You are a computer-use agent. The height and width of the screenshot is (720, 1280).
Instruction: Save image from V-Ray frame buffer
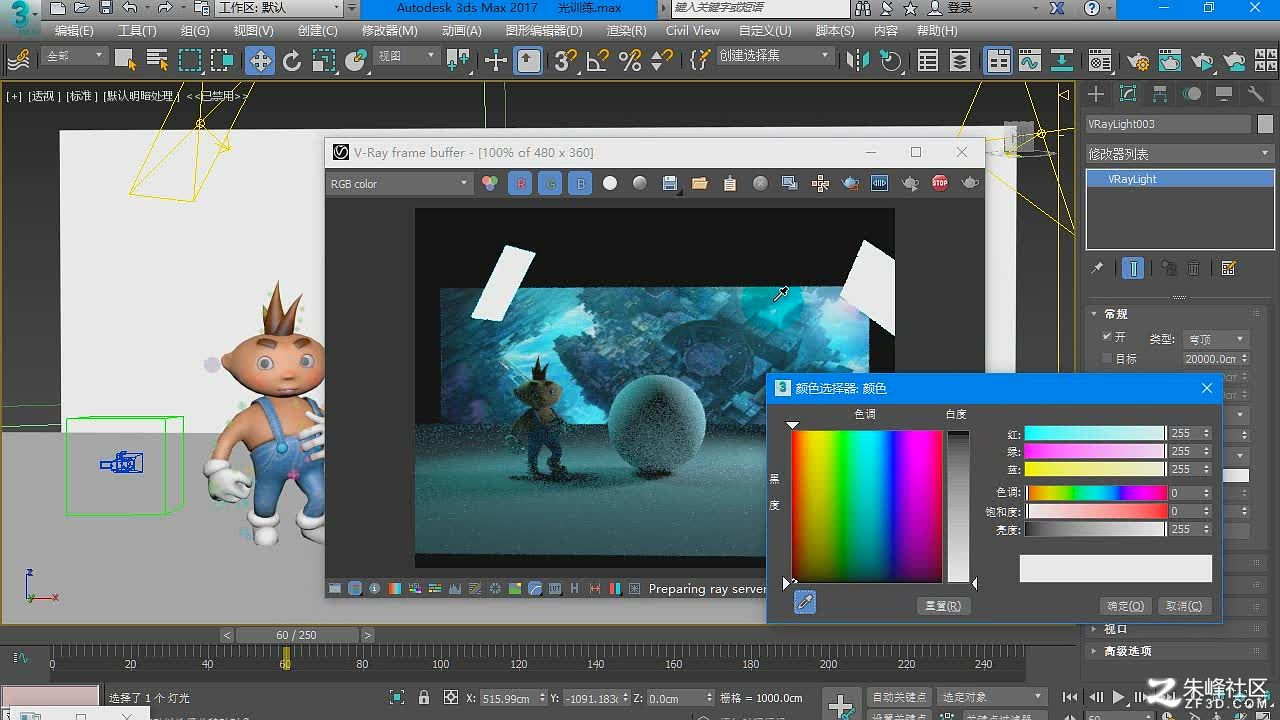[670, 183]
